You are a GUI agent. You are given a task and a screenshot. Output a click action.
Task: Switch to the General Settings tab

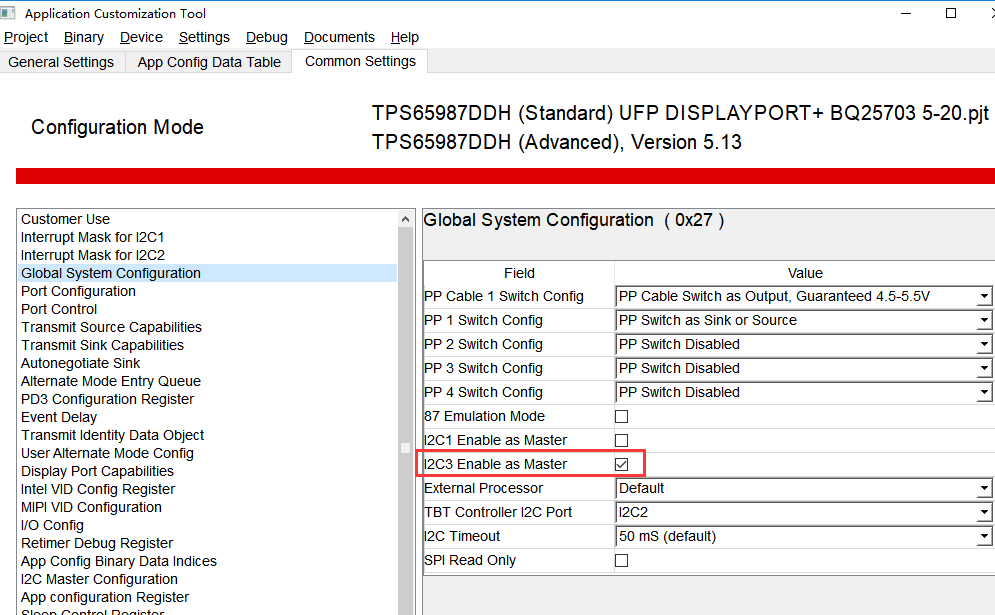point(62,62)
